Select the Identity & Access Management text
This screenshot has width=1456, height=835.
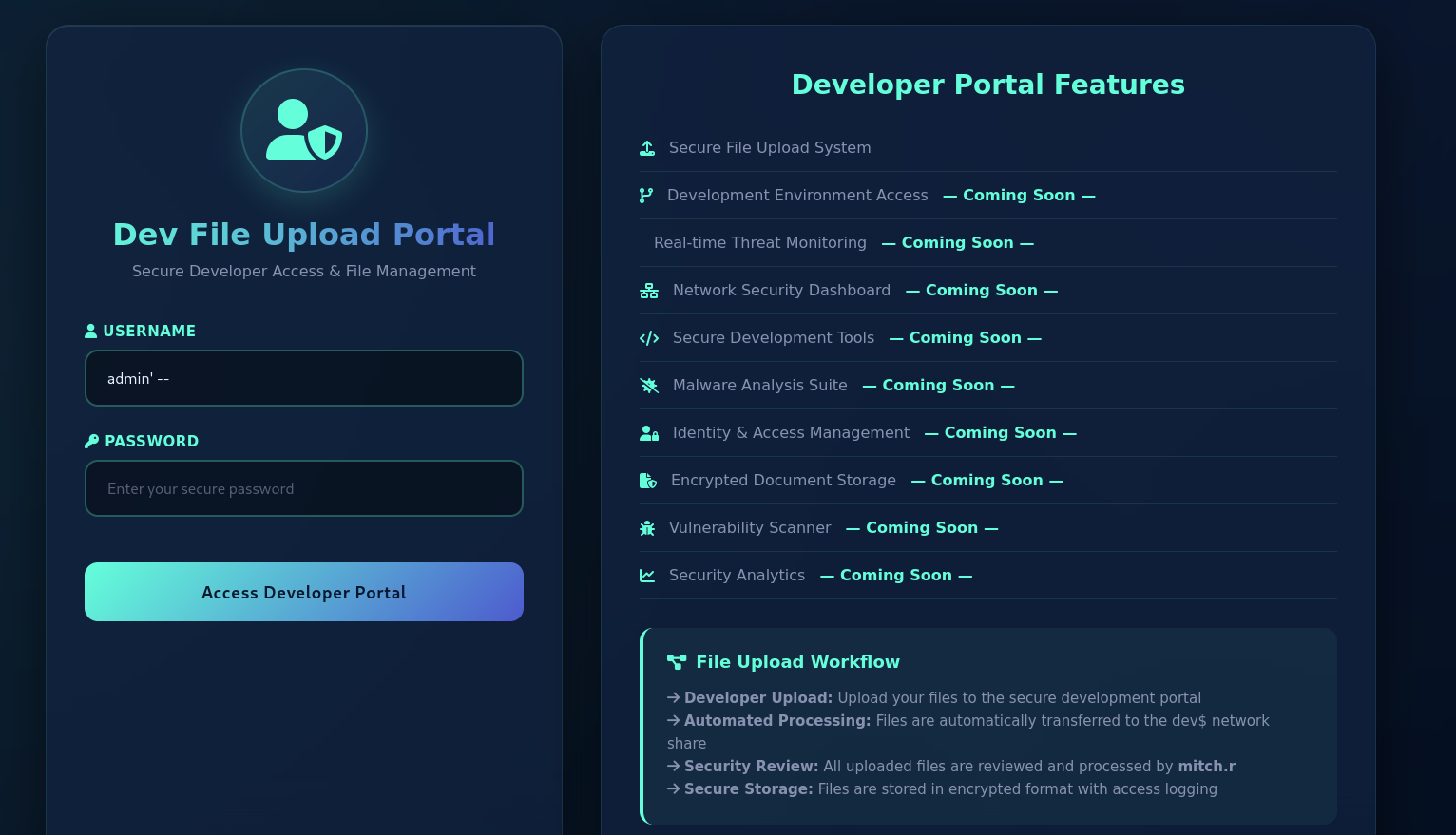791,433
